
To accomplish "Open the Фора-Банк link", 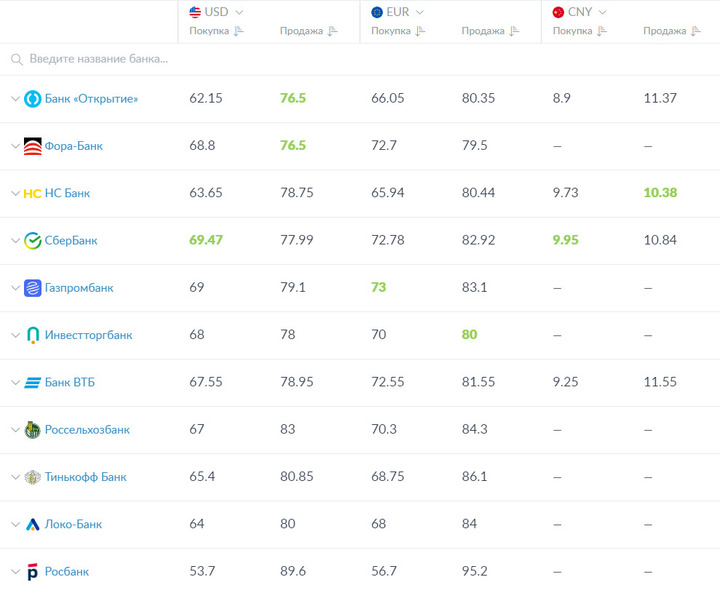I will (x=73, y=146).
